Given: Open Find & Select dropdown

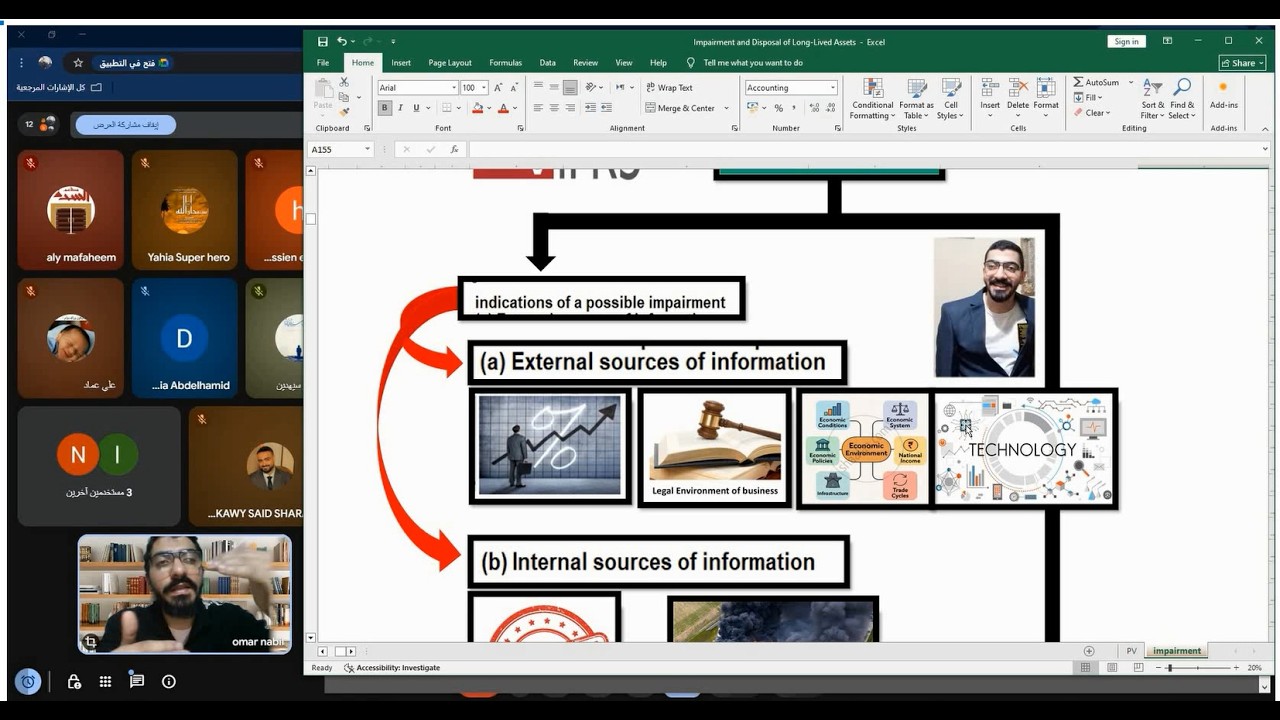Looking at the screenshot, I should pos(1182,99).
